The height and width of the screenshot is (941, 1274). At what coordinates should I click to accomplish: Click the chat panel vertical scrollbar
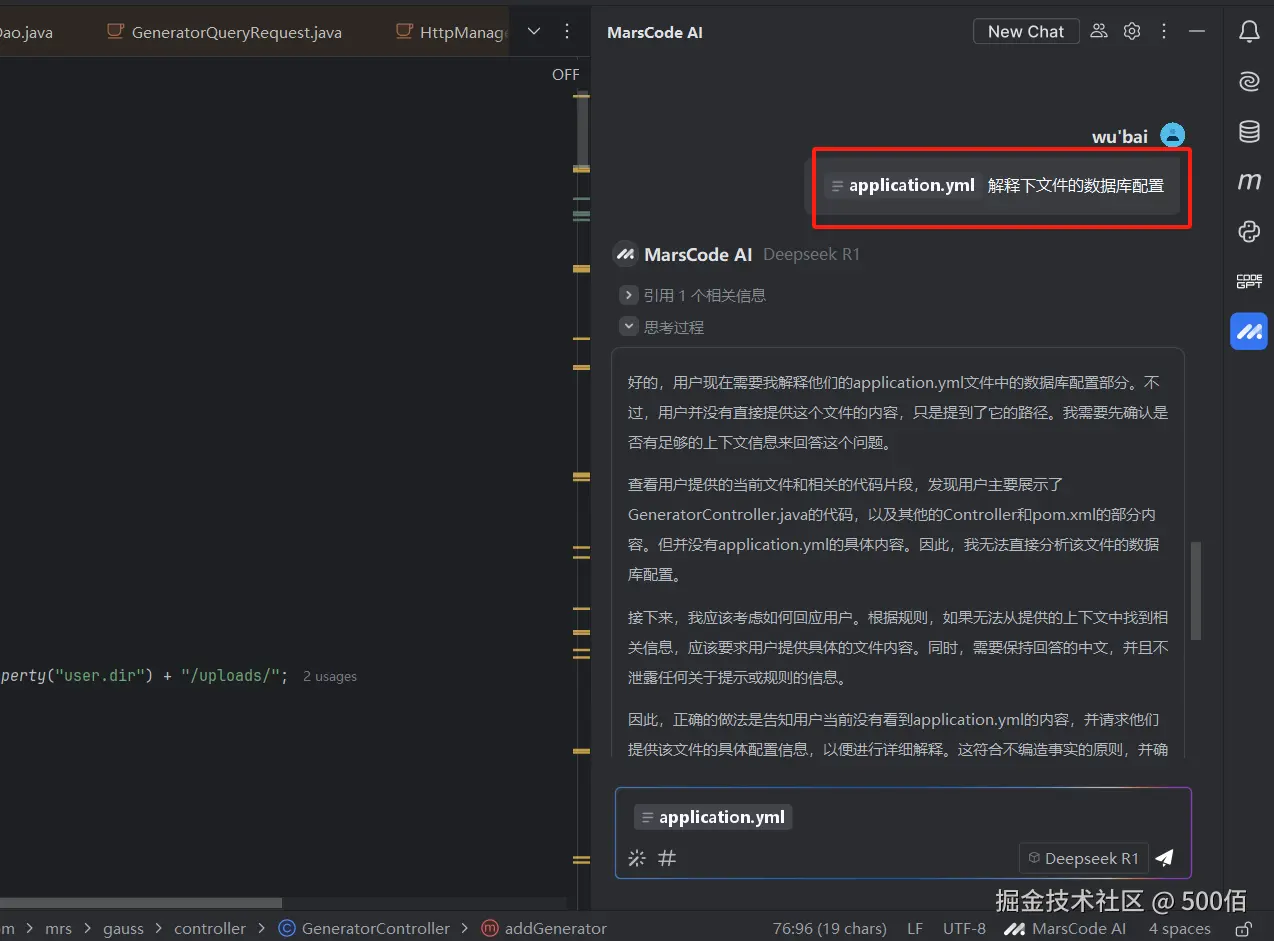[x=1196, y=590]
